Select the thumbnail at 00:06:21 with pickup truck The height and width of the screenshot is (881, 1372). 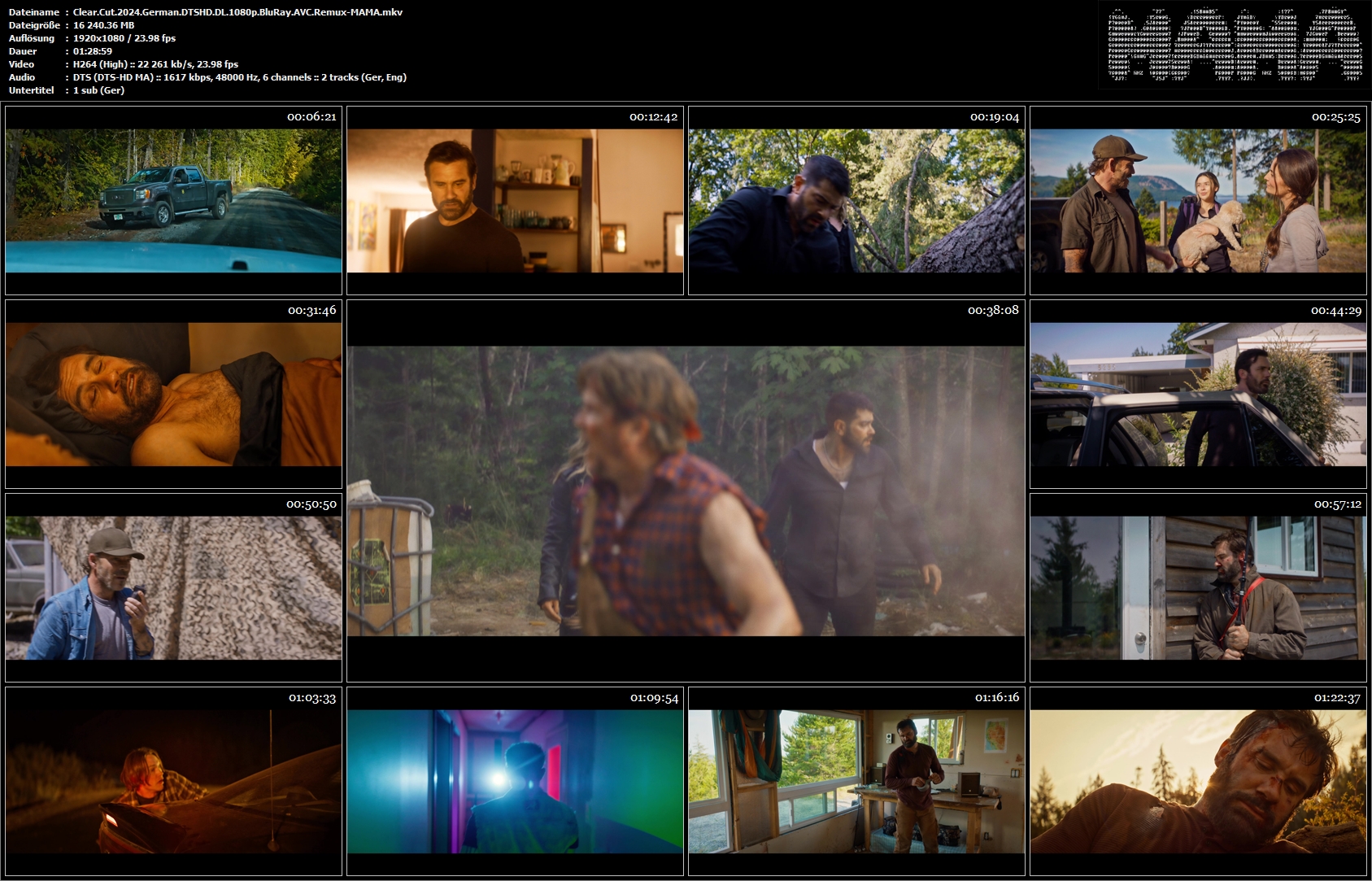point(173,200)
